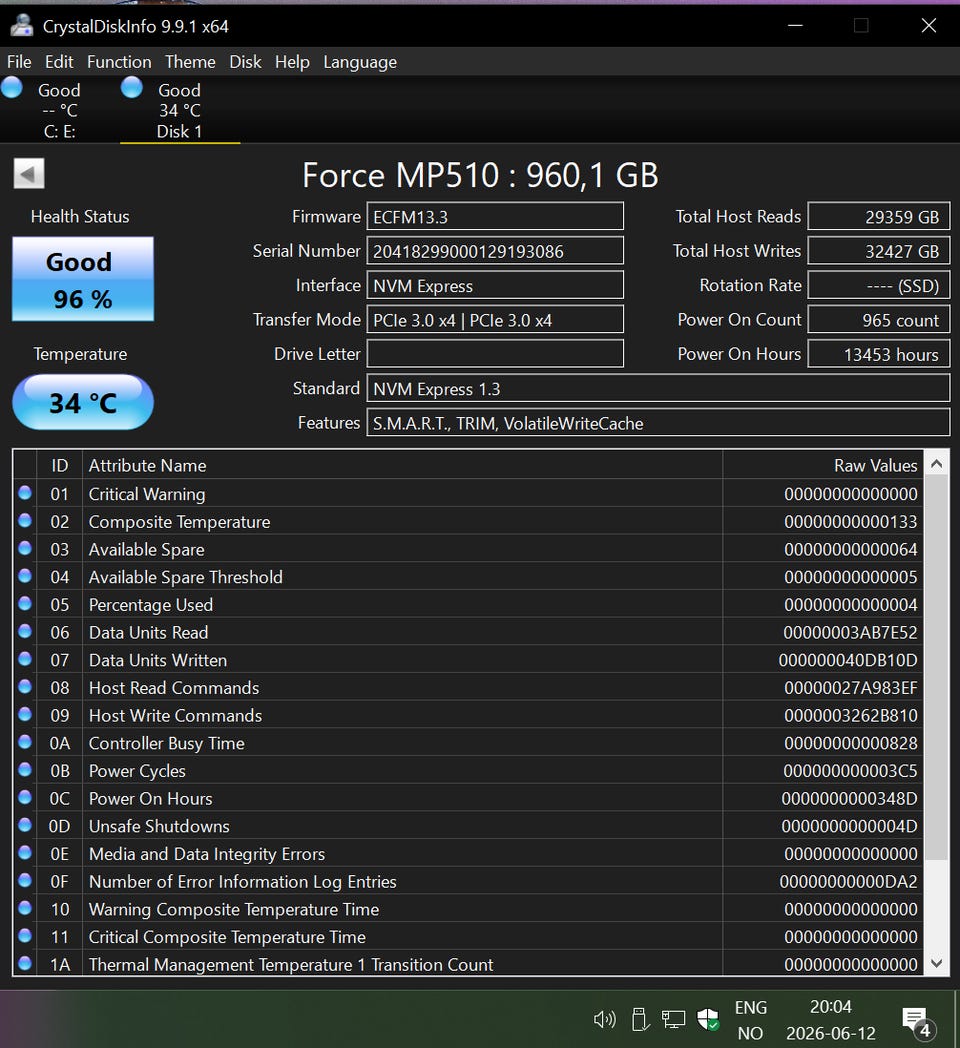960x1048 pixels.
Task: Click raw value 00000003AB7E52
Action: click(850, 632)
